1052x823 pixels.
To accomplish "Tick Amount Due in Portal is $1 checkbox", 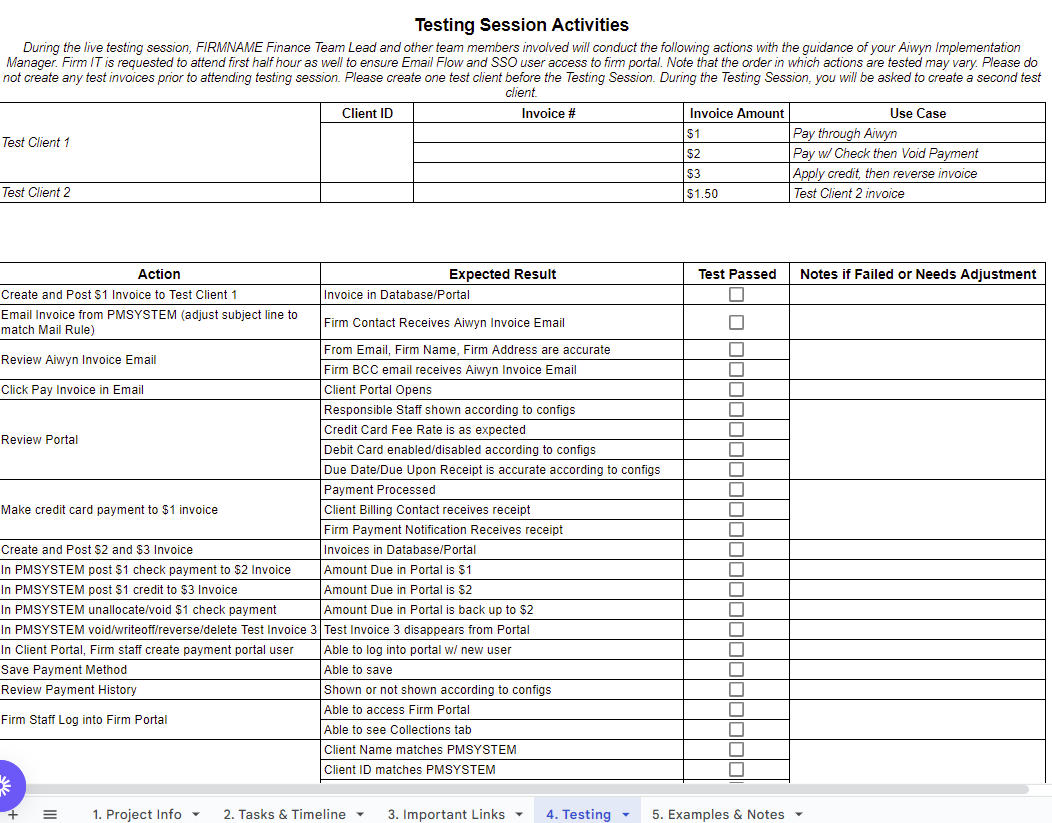I will pos(736,569).
